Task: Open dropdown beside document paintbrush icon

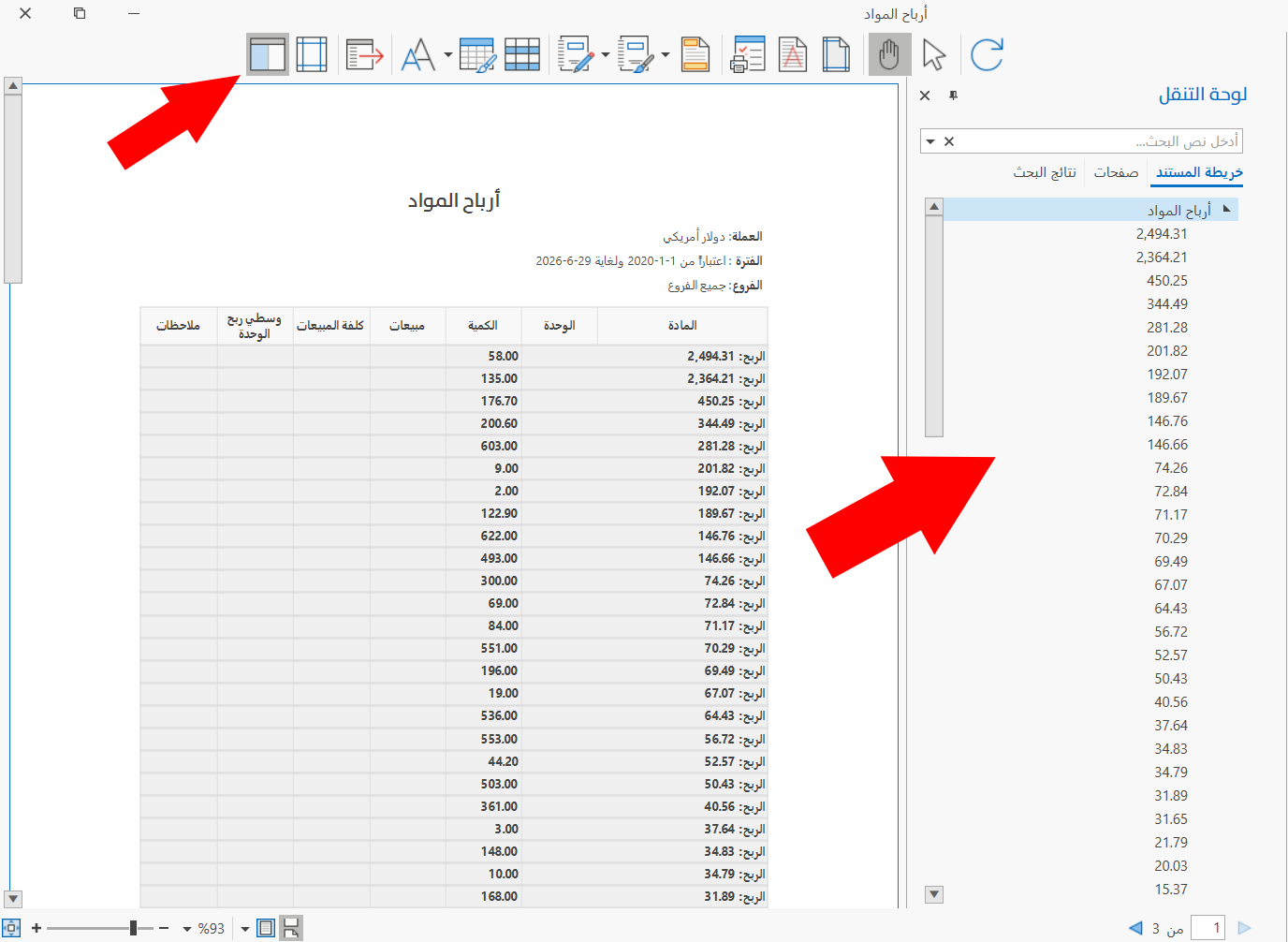Action: [x=666, y=54]
